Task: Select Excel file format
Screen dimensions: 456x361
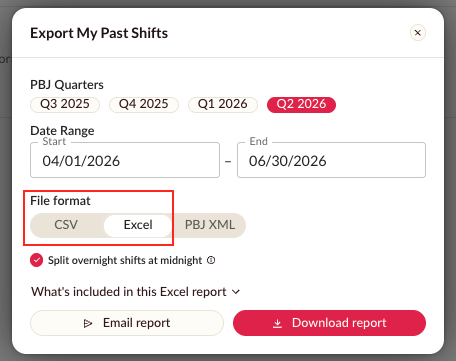Action: point(138,225)
